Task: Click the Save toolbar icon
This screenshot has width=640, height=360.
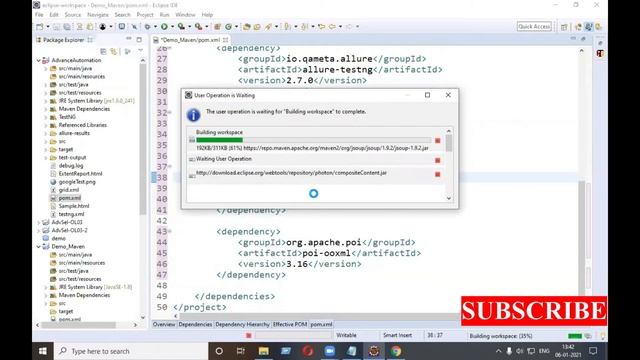Action: pyautogui.click(x=56, y=27)
